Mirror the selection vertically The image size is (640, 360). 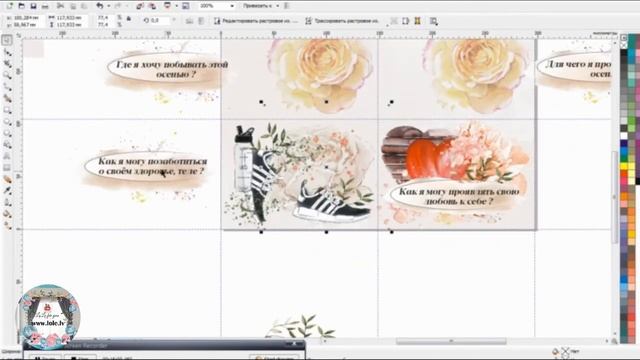tap(201, 21)
